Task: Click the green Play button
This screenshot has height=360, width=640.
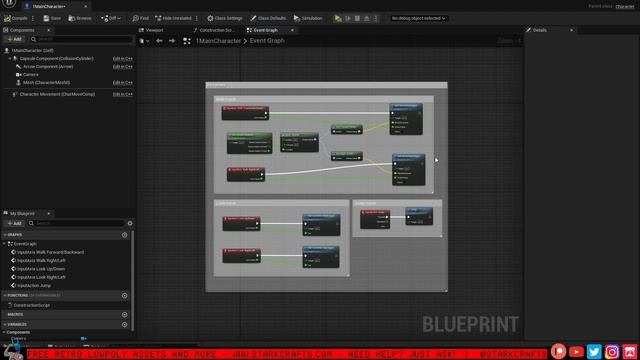Action: click(x=338, y=18)
